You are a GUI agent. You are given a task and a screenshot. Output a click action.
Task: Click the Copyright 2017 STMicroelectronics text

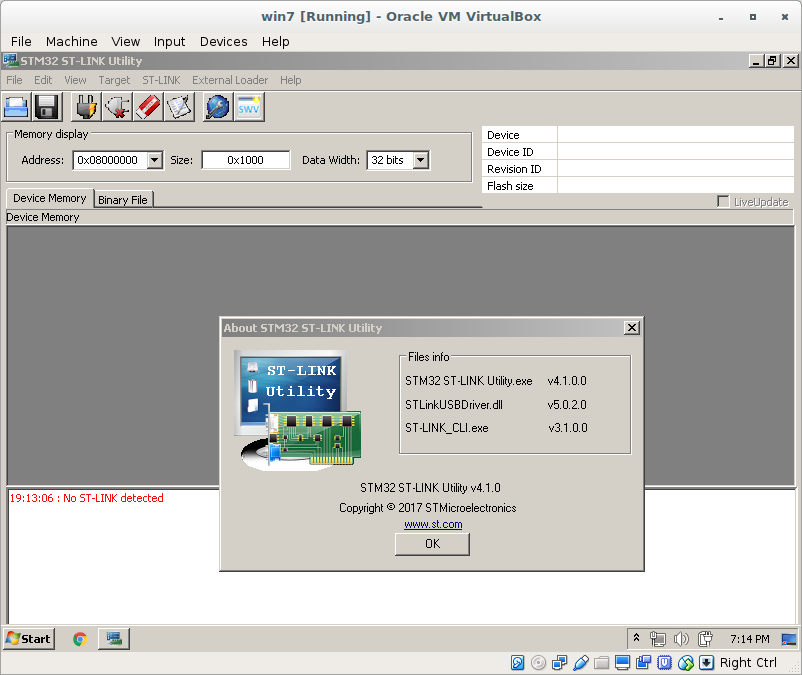click(x=428, y=508)
